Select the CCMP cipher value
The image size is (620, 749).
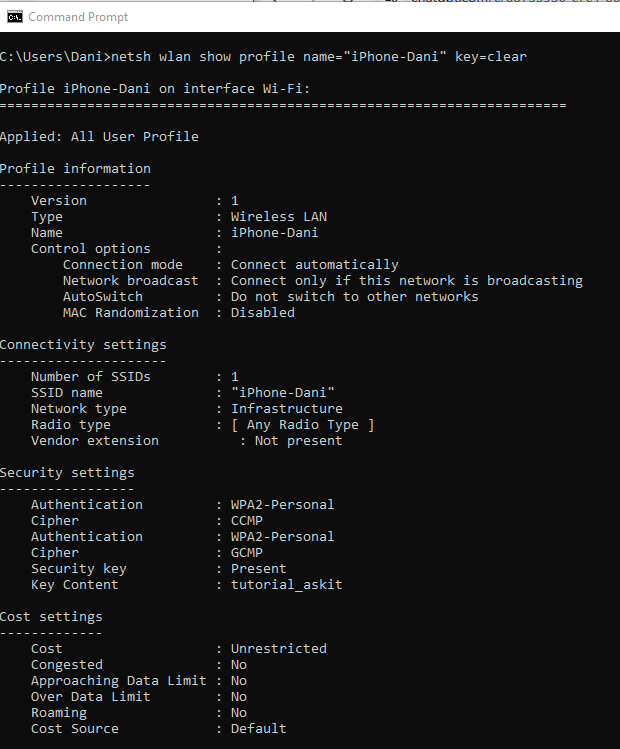(247, 521)
